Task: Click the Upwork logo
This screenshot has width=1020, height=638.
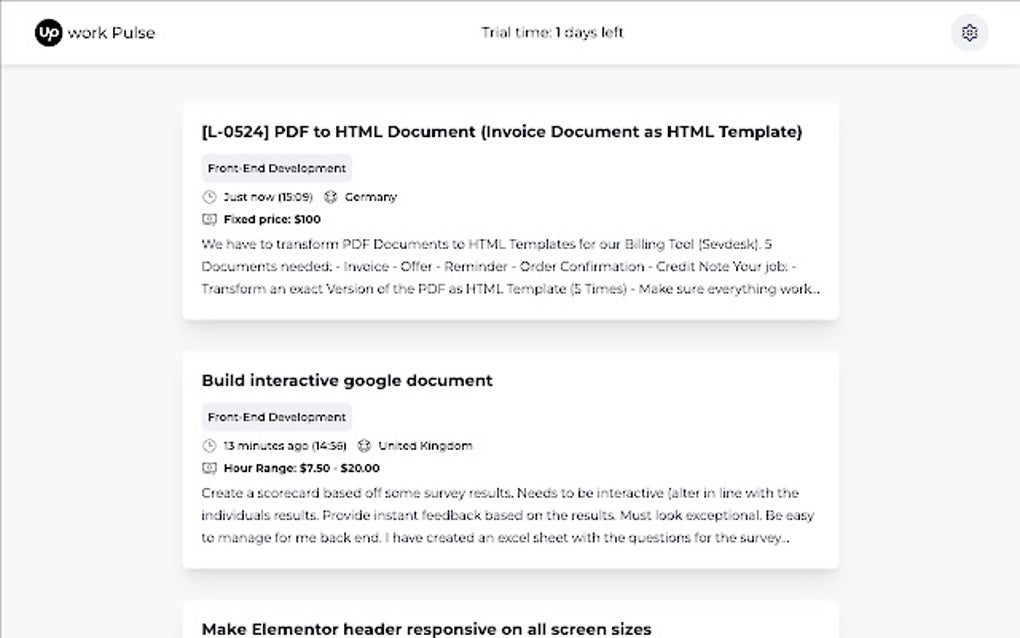Action: 47,31
